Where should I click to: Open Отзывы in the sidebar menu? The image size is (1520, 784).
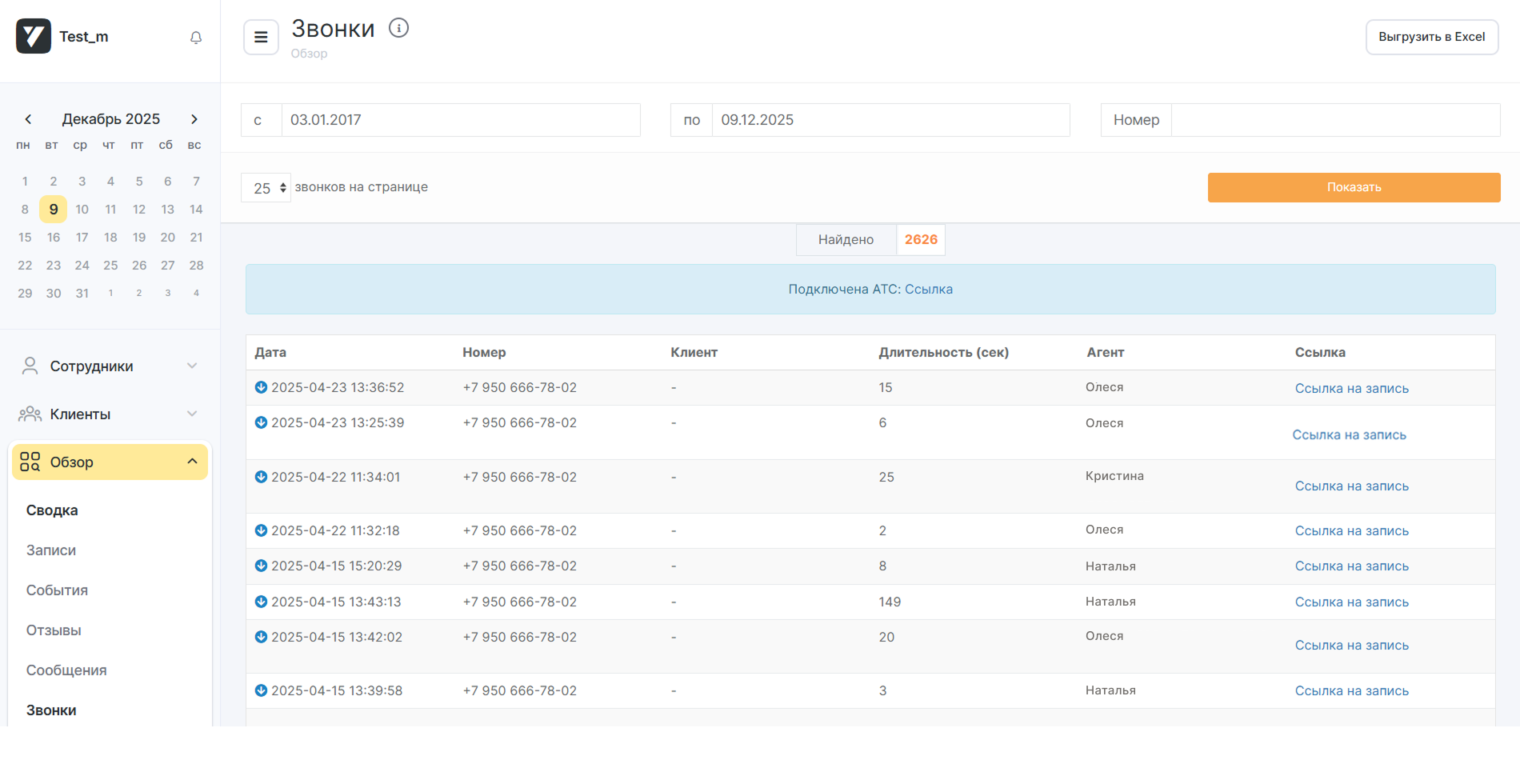[54, 630]
